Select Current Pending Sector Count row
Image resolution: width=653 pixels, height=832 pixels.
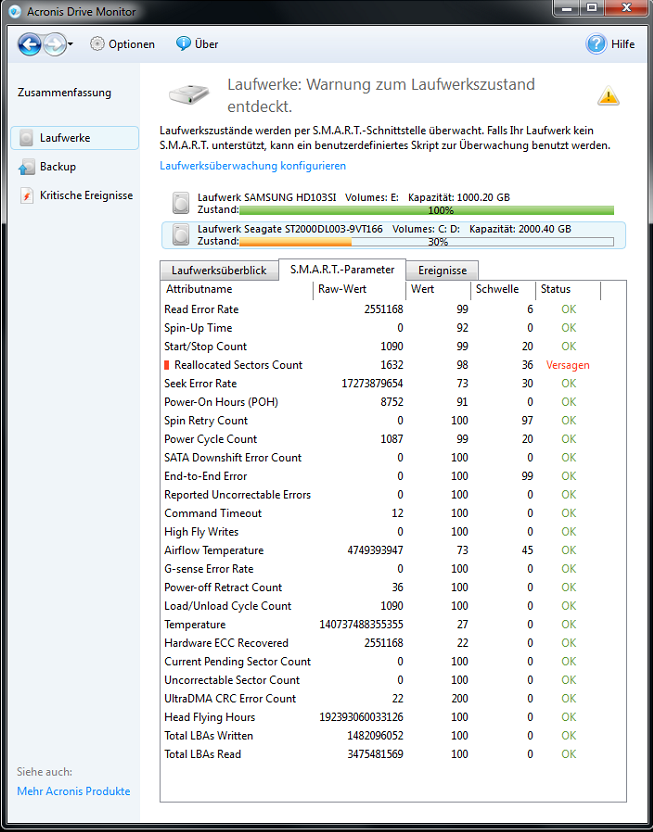(393, 662)
